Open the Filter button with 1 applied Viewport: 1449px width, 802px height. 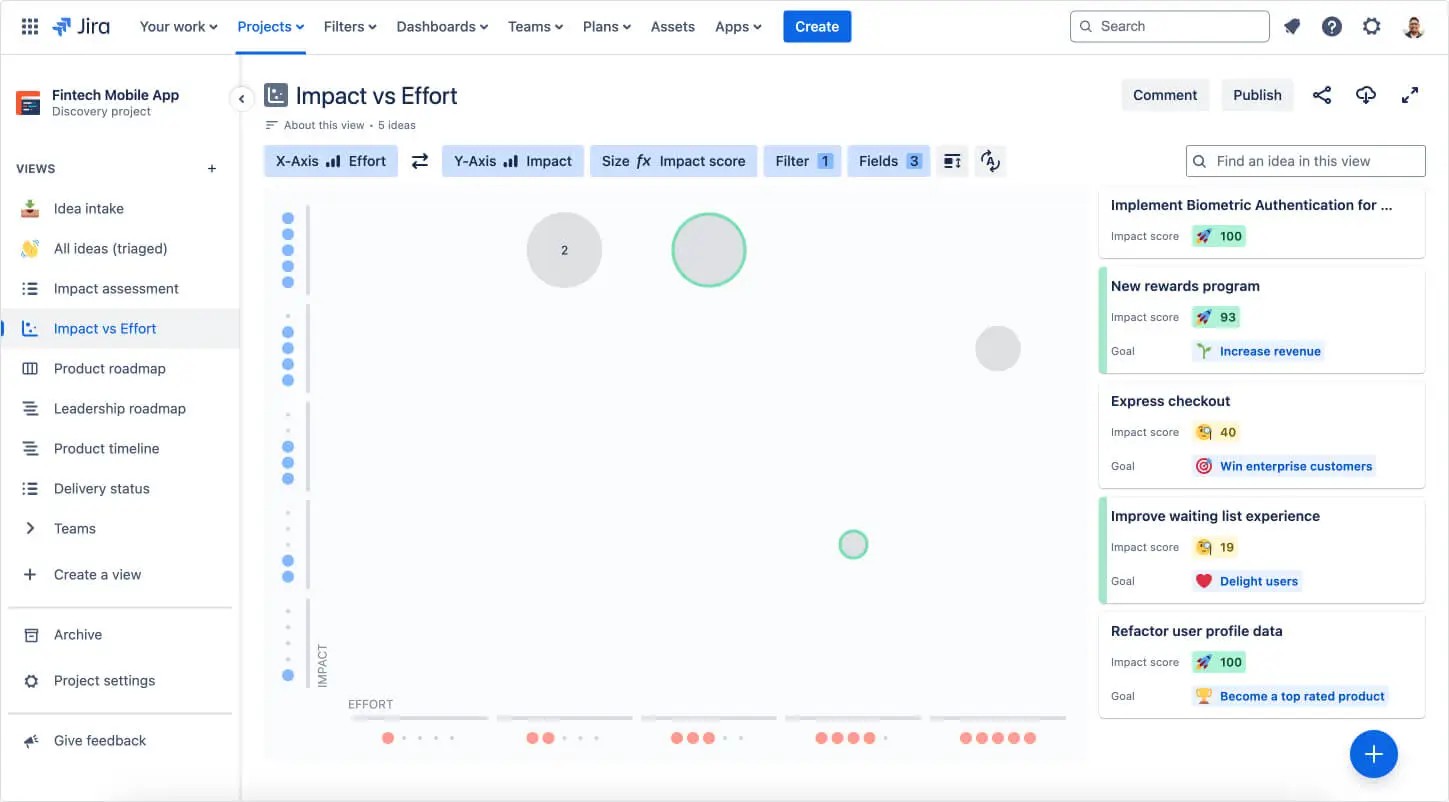803,161
